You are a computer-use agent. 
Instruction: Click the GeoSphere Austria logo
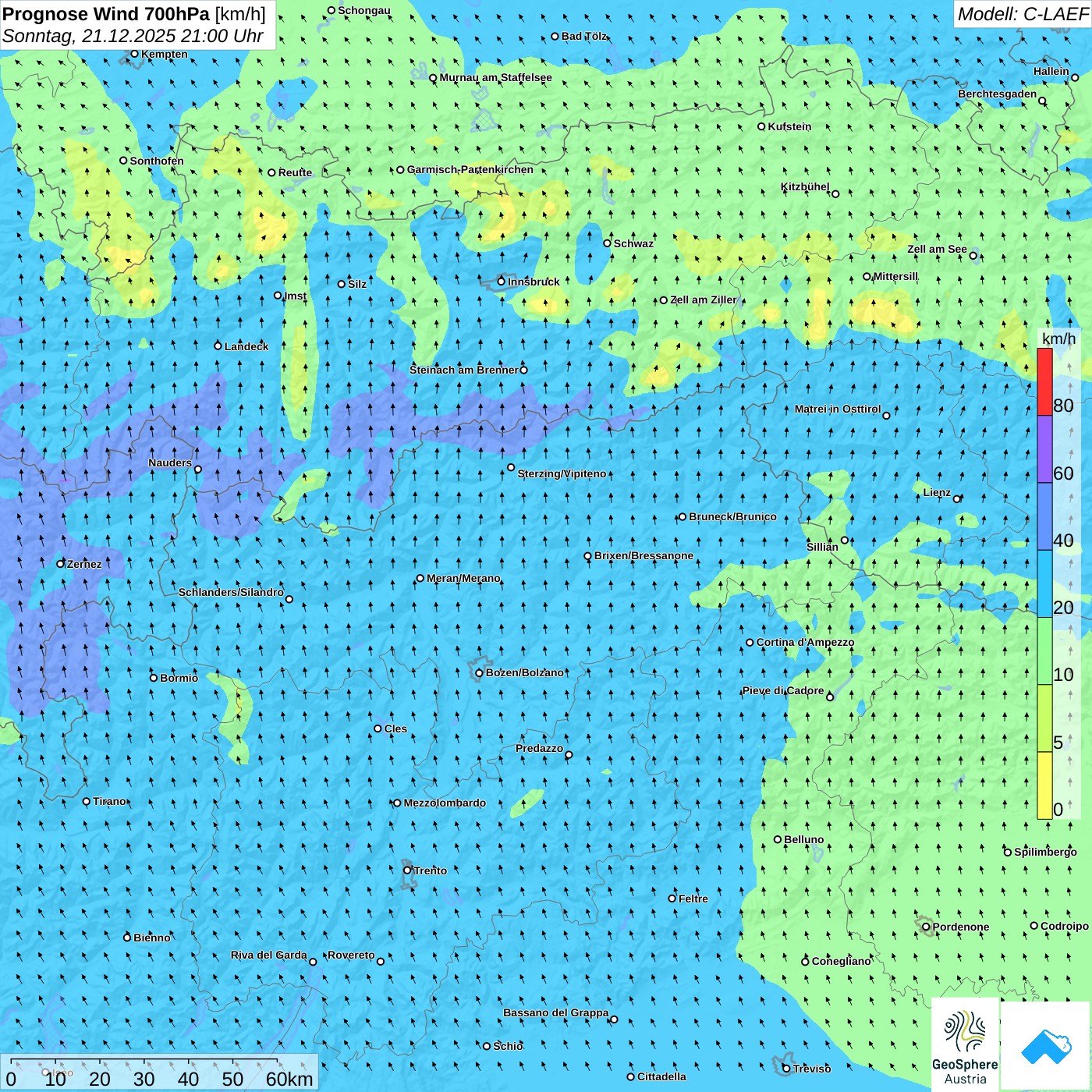[x=965, y=1046]
